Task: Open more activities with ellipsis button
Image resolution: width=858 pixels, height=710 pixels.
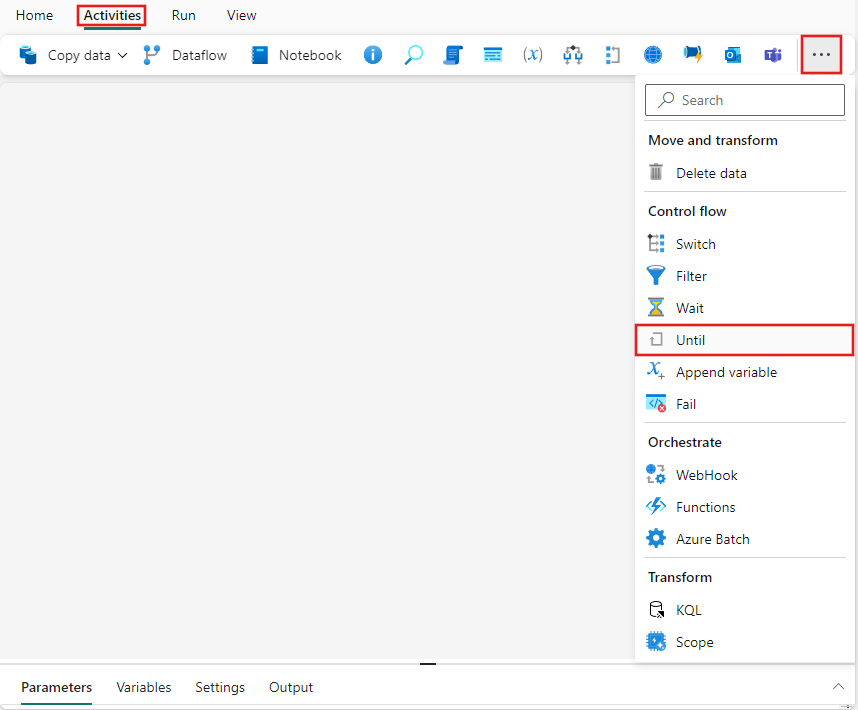Action: tap(821, 55)
